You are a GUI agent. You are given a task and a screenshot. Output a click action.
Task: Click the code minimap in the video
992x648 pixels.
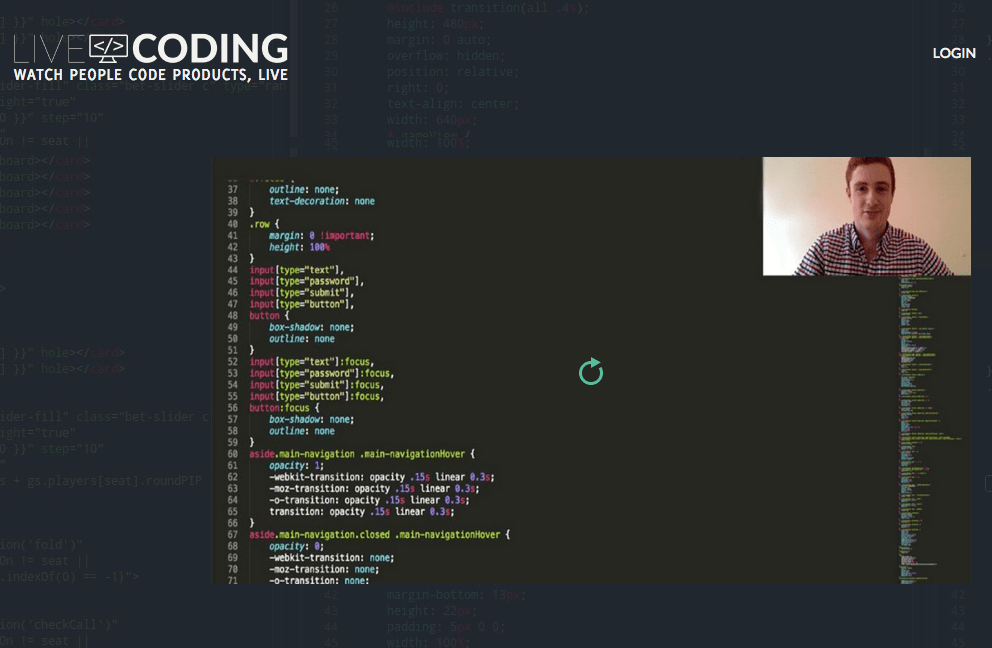(930, 430)
